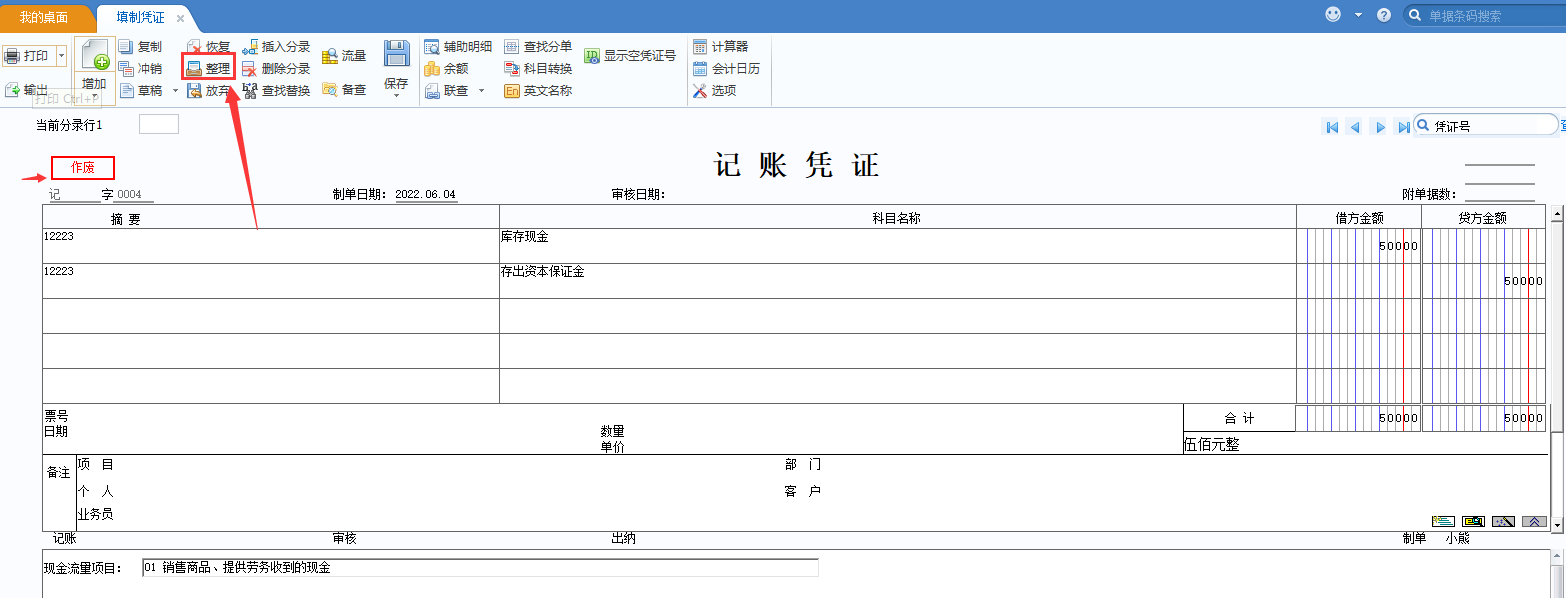Click the 选项 options button
The height and width of the screenshot is (598, 1566).
coord(700,91)
